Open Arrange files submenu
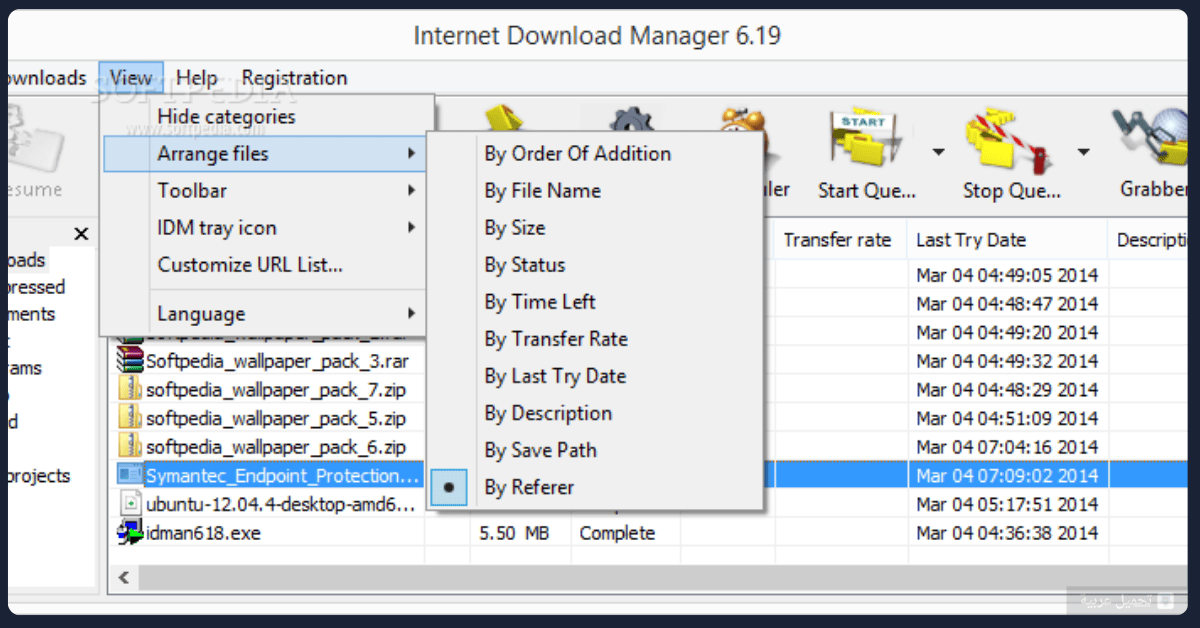The width and height of the screenshot is (1200, 628). pos(266,154)
